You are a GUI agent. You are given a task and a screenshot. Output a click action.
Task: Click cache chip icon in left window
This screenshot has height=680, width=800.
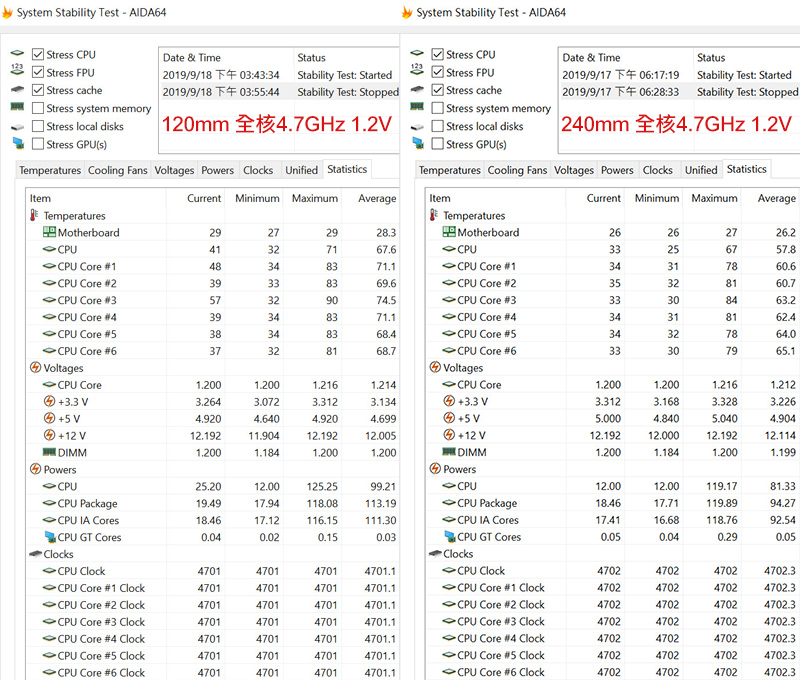click(x=17, y=90)
